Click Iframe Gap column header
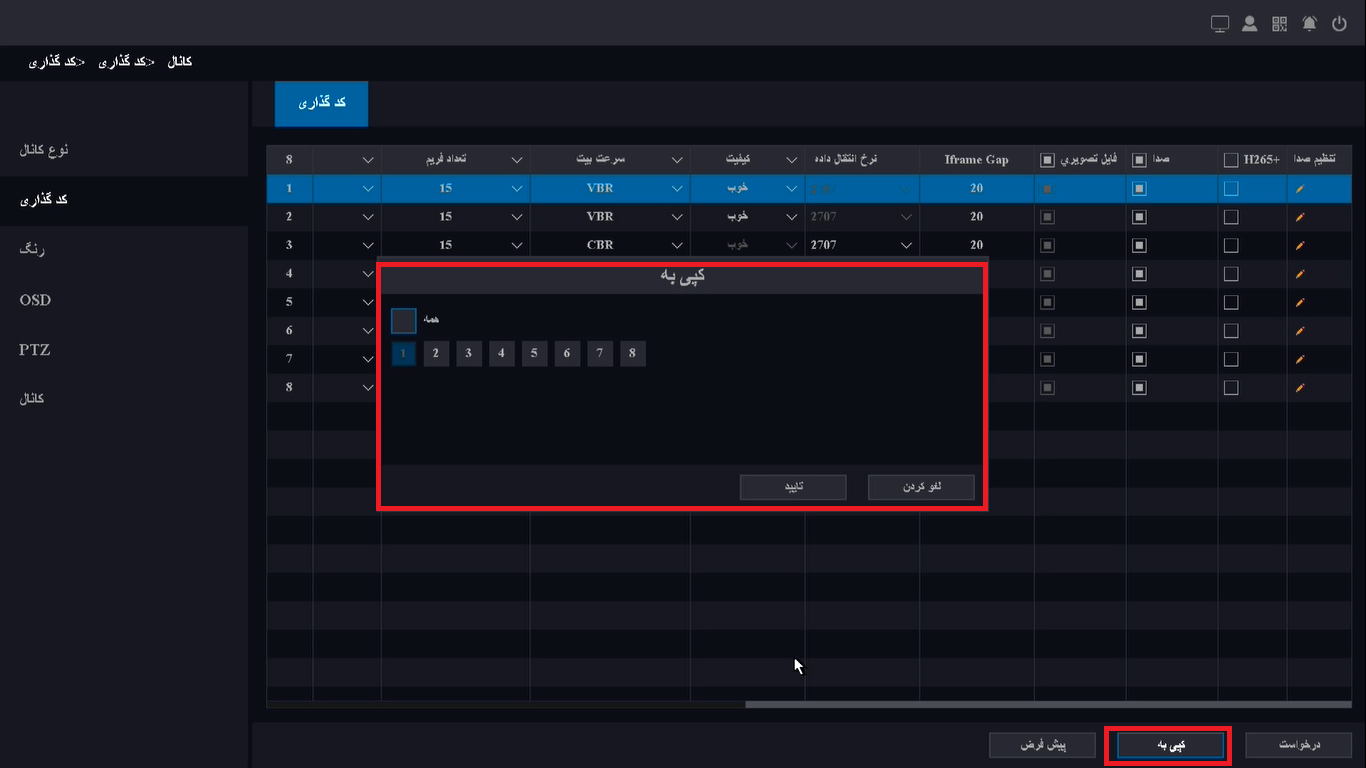Screen dimensions: 1366x768 [x=976, y=160]
